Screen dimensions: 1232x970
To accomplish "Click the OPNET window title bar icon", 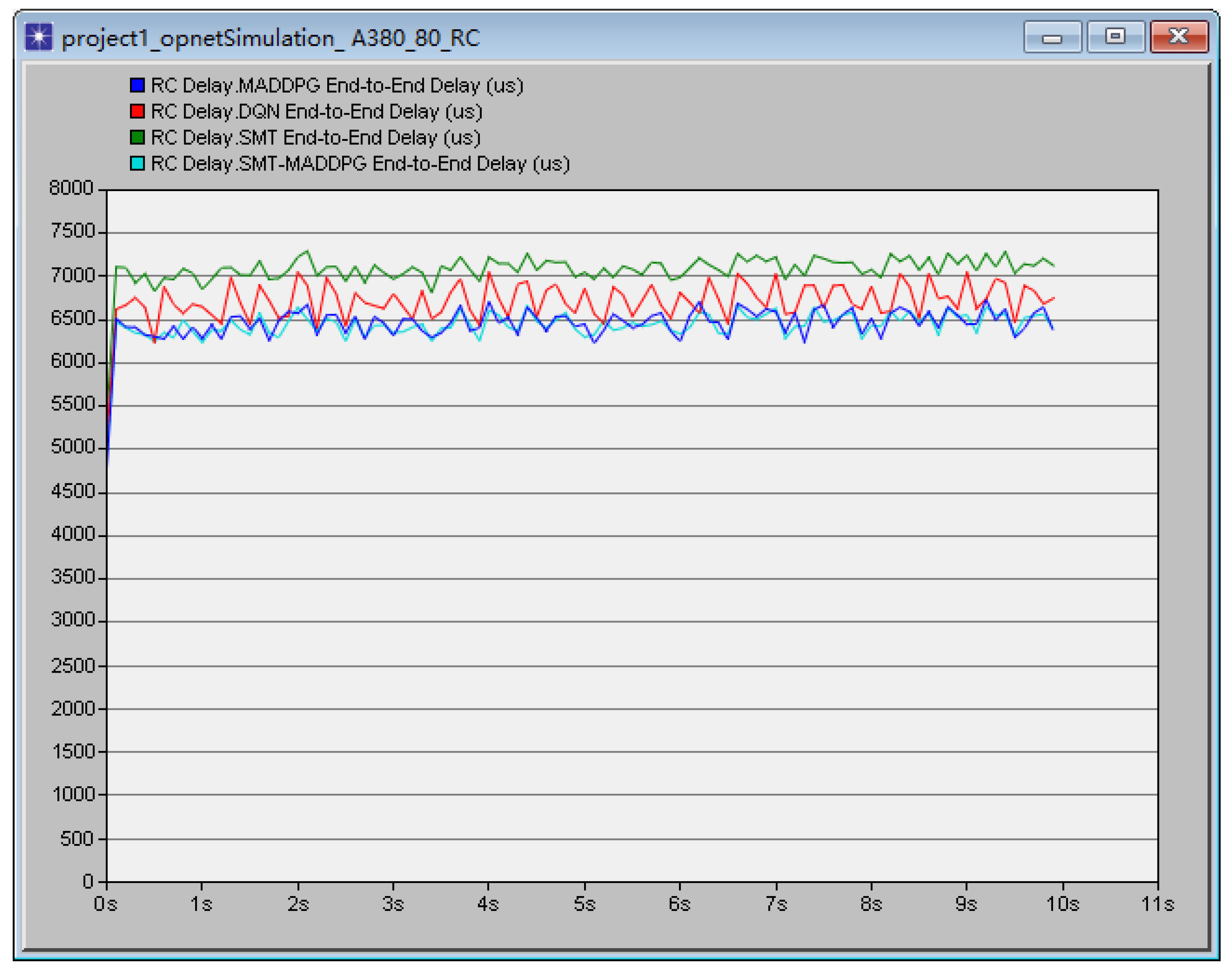I will click(x=38, y=37).
